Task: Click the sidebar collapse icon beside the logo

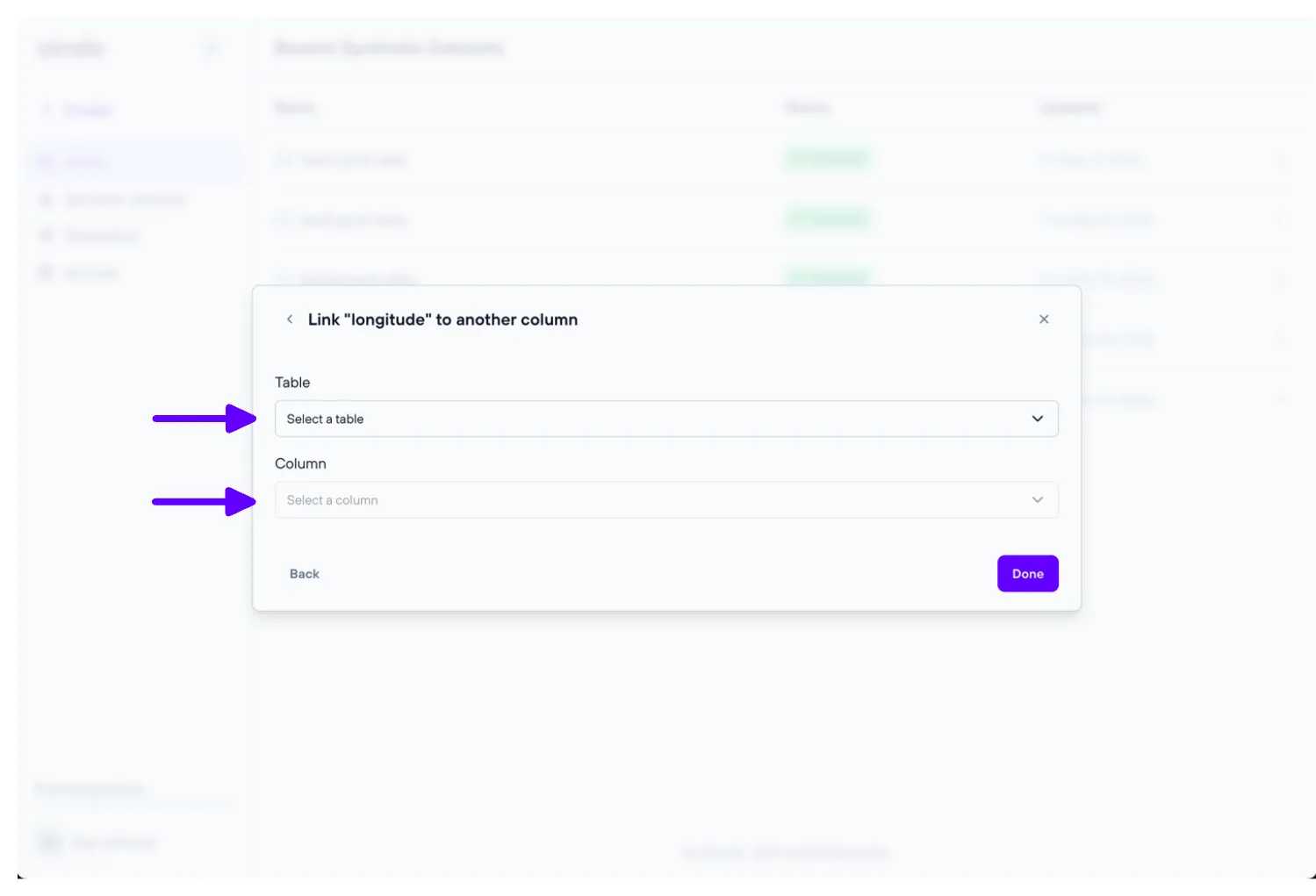Action: coord(210,48)
